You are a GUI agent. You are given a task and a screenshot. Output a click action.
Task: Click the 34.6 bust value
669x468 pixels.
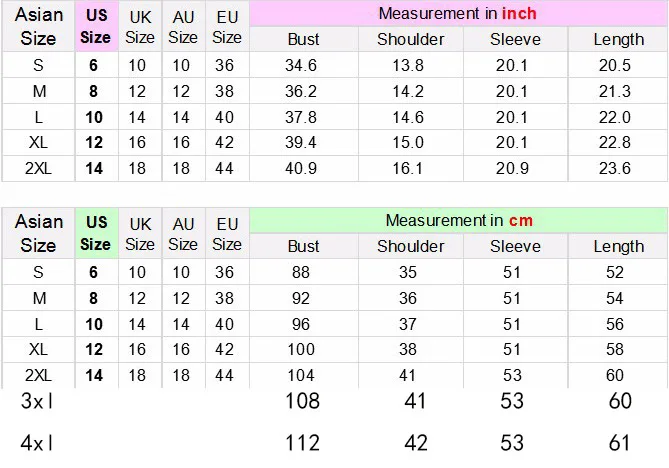303,65
